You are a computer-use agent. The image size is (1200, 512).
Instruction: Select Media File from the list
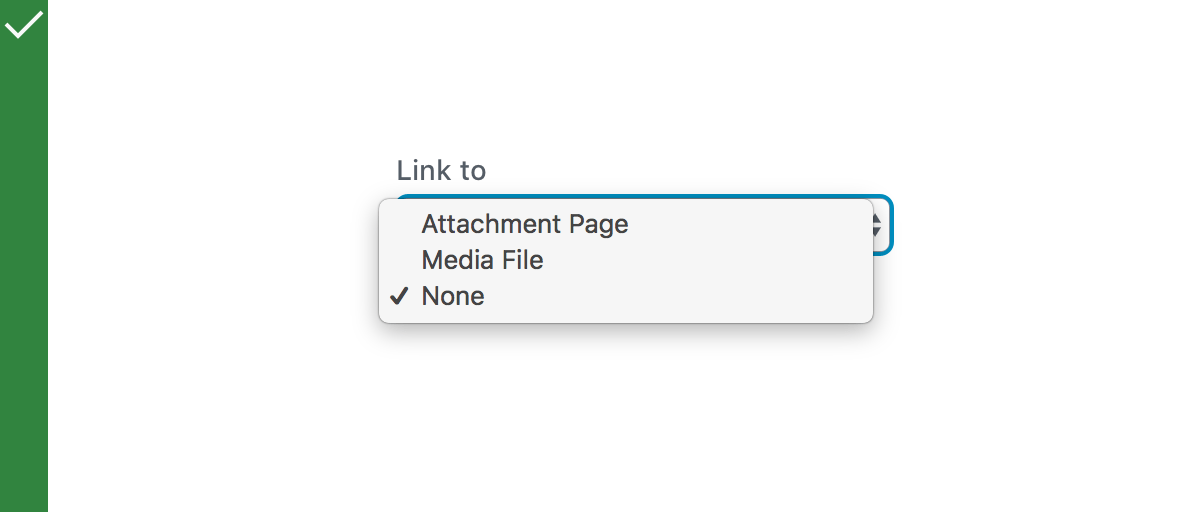click(x=482, y=260)
